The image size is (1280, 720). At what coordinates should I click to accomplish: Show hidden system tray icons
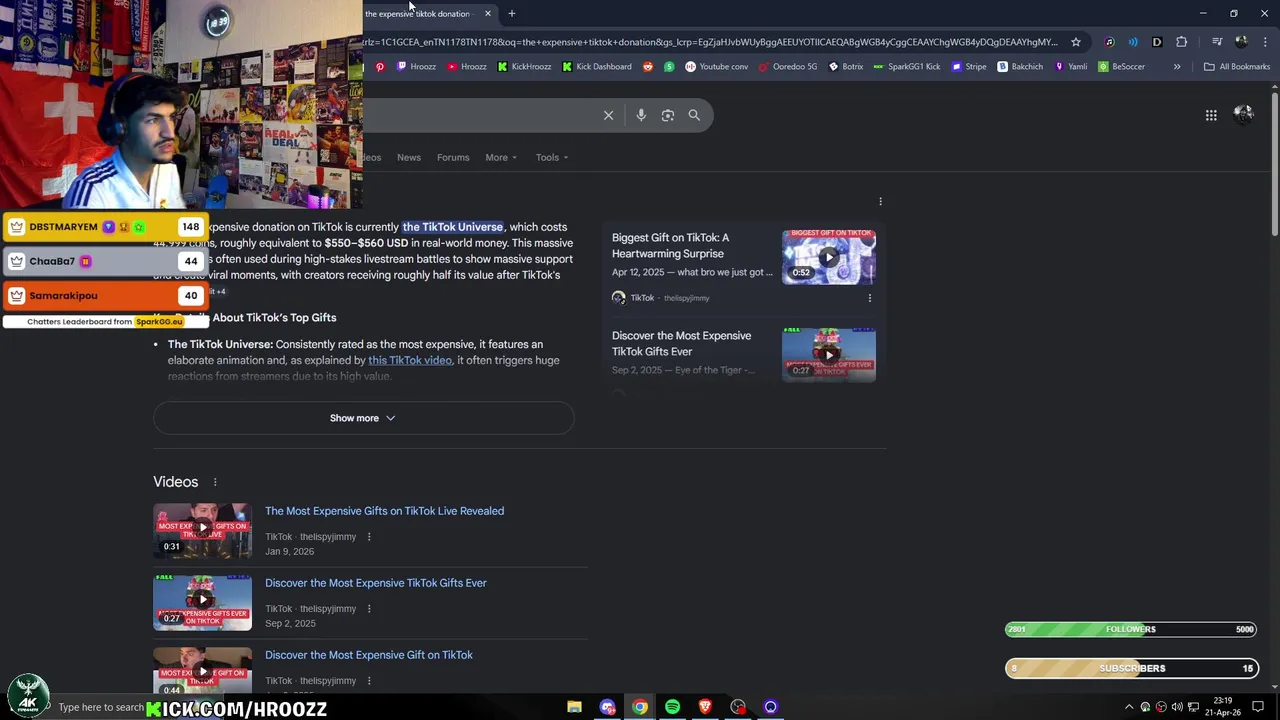pos(1129,707)
